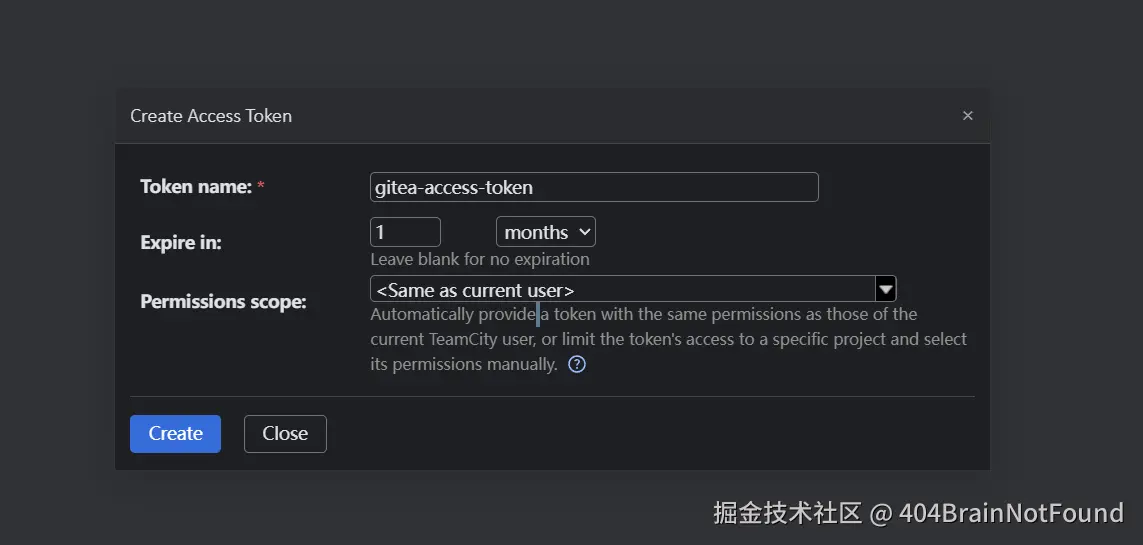Open the months unit dropdown
The width and height of the screenshot is (1143, 545).
point(545,233)
